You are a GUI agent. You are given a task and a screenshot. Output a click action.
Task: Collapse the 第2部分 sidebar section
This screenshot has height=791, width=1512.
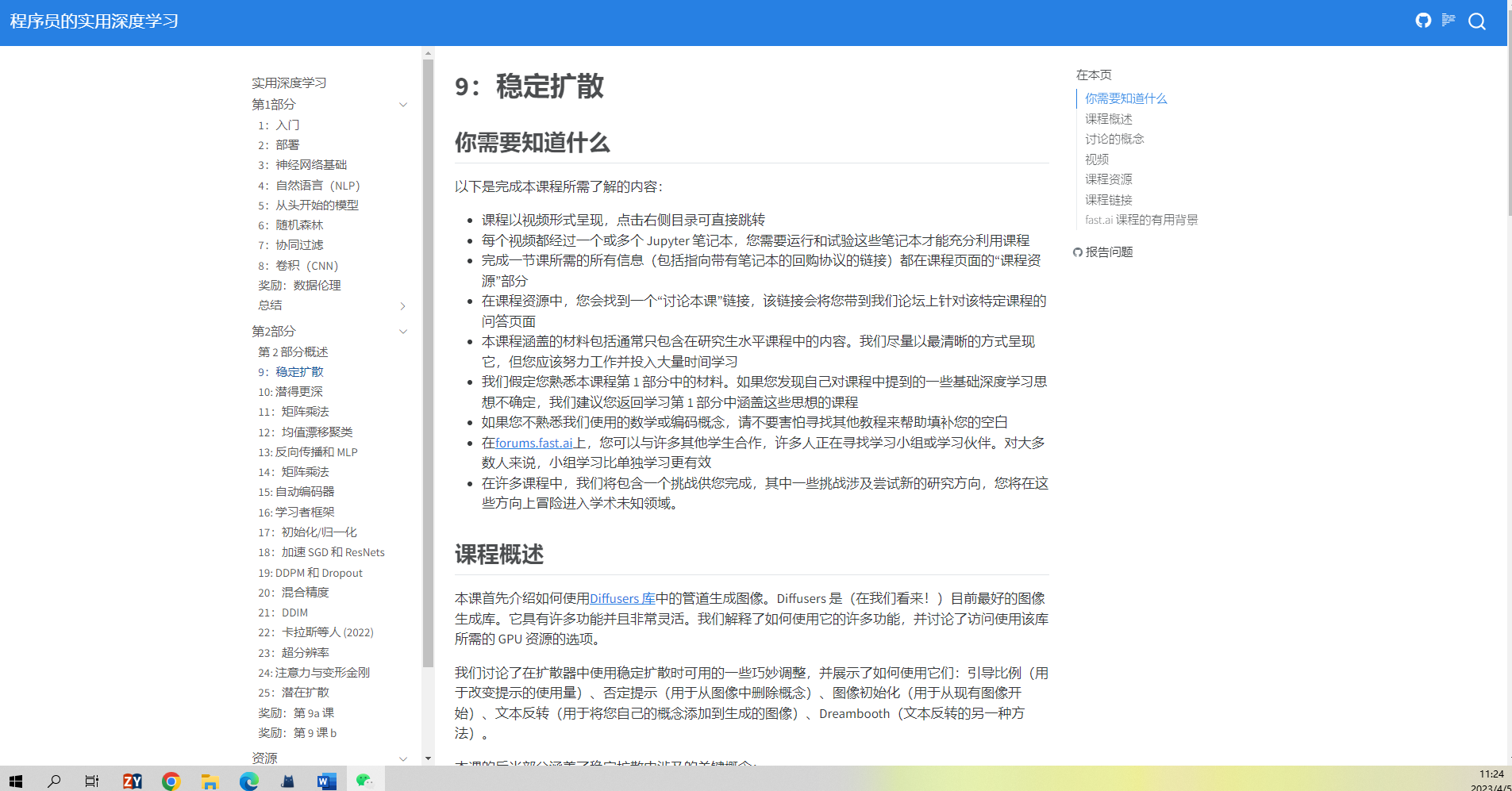403,332
